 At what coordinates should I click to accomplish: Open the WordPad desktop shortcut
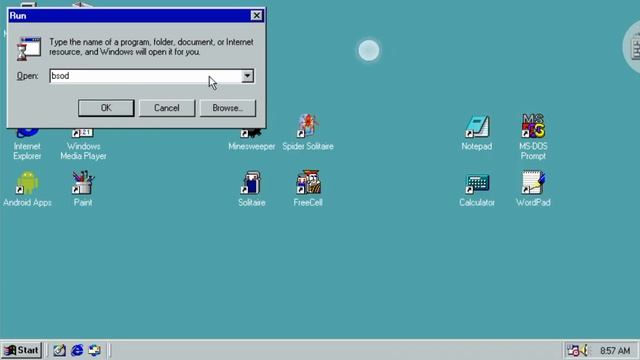pos(533,189)
